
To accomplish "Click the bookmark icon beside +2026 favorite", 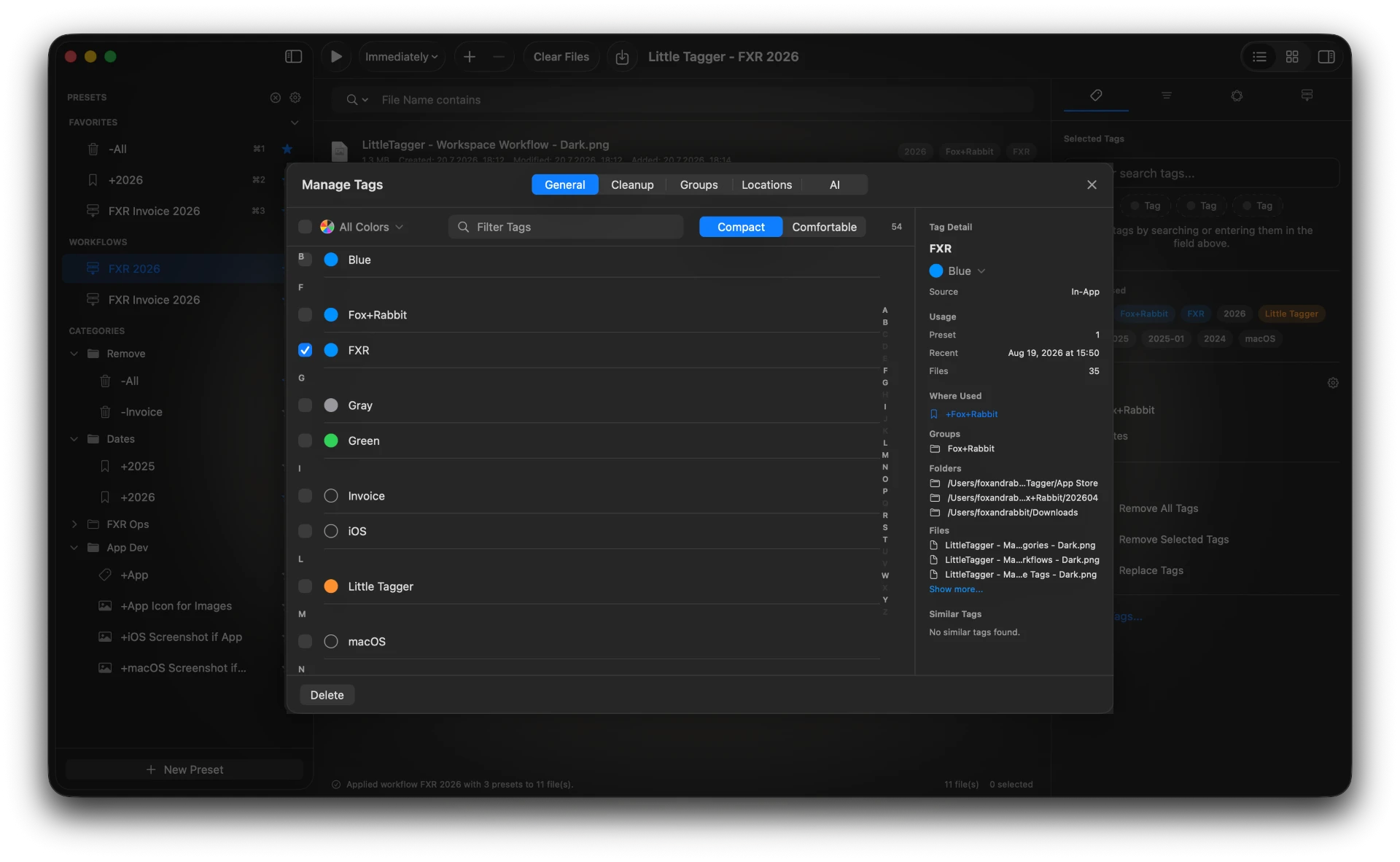I will (93, 179).
